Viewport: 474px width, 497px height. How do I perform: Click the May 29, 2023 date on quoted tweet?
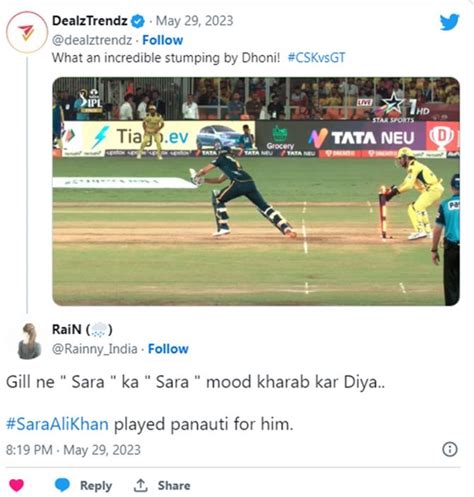pyautogui.click(x=194, y=21)
